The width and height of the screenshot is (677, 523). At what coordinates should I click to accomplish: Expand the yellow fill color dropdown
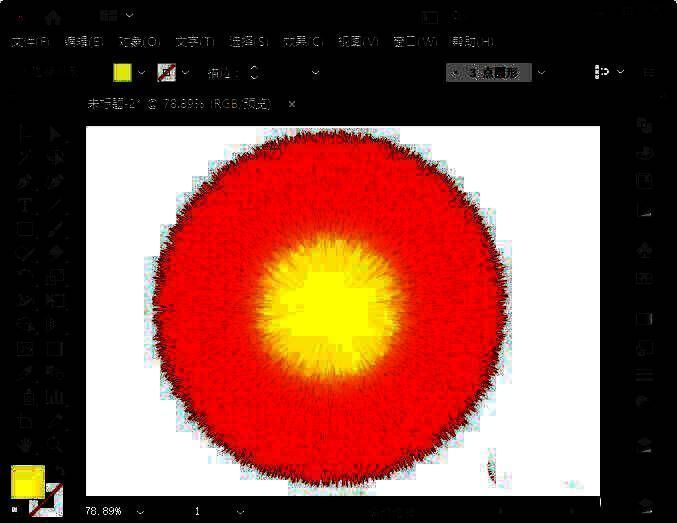coord(141,72)
